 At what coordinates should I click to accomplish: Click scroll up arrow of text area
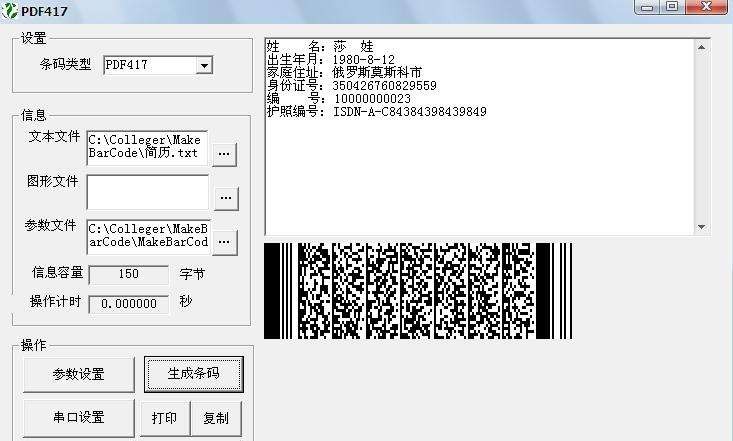701,47
